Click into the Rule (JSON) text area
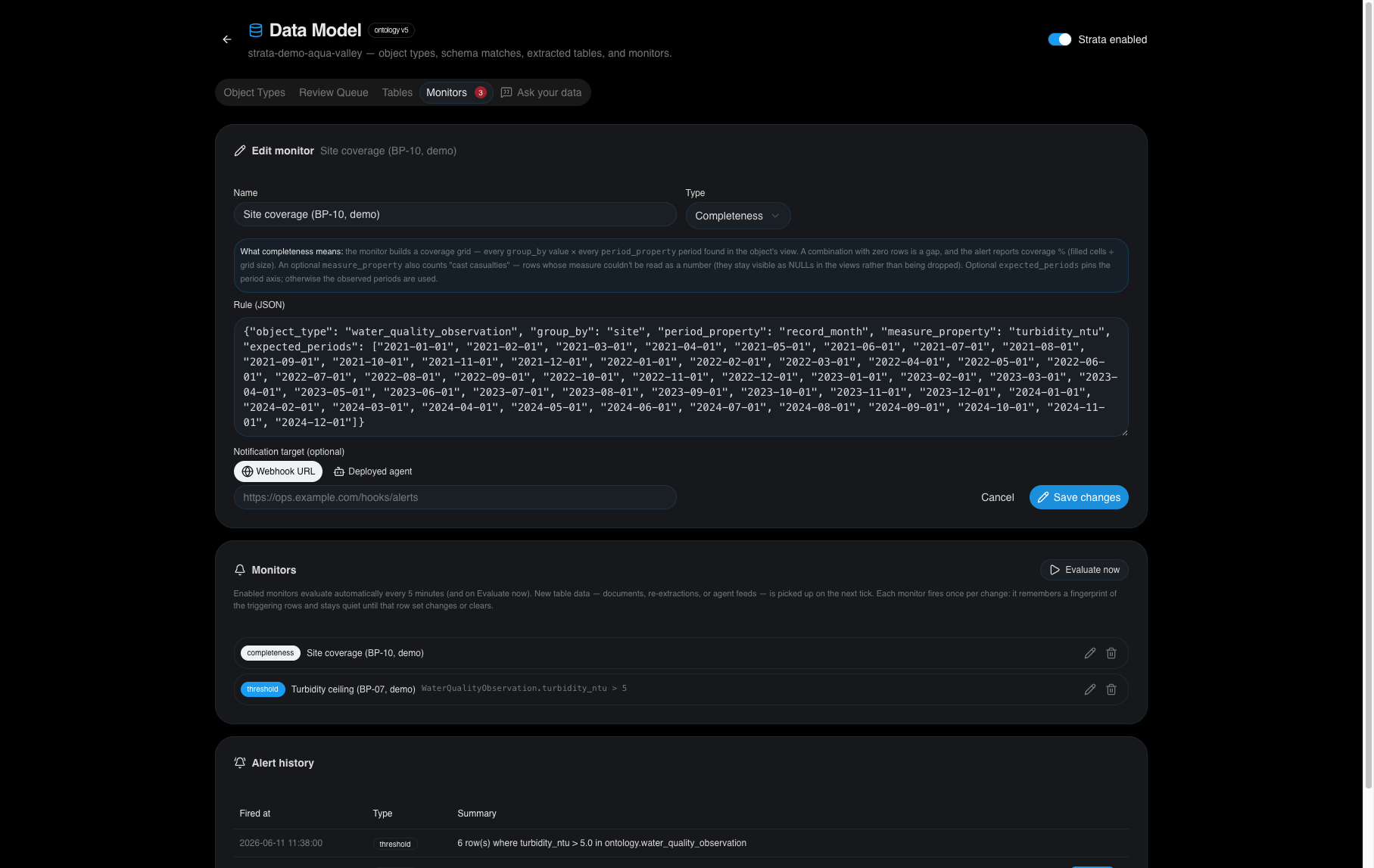 681,377
